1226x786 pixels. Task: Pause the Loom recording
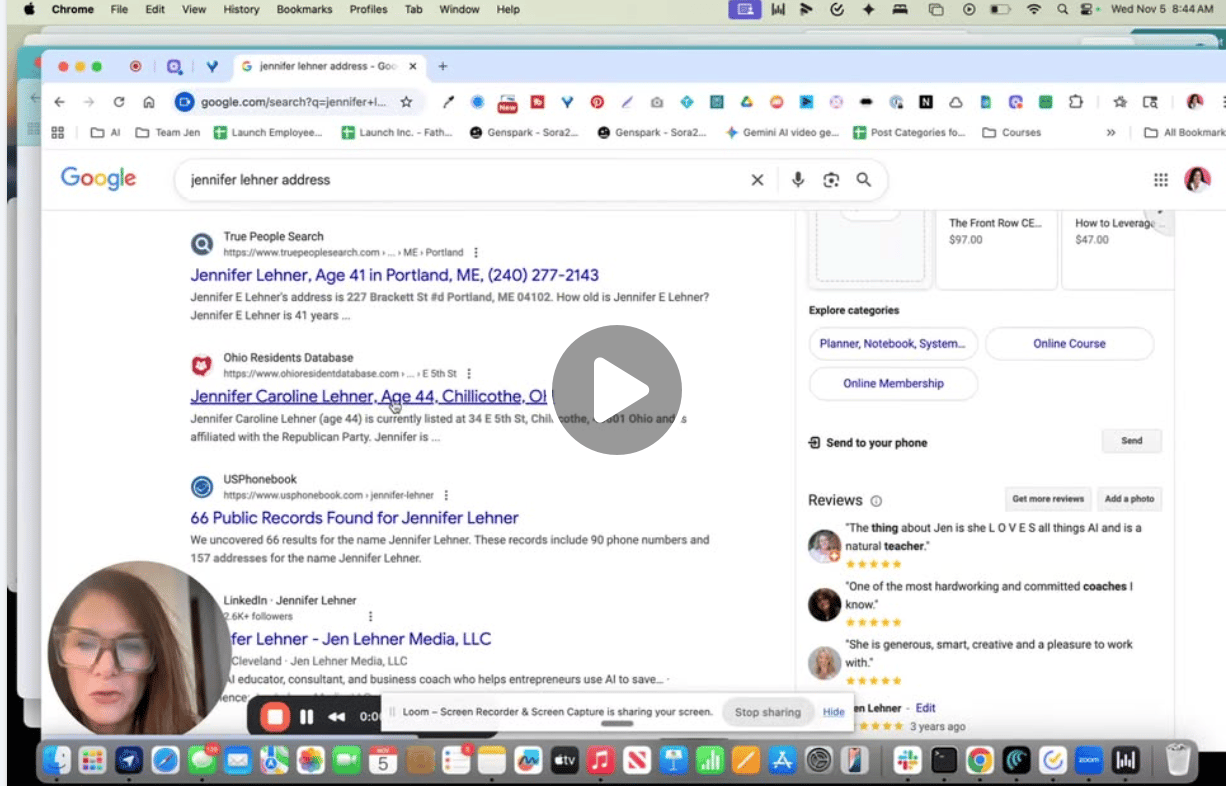[x=307, y=716]
